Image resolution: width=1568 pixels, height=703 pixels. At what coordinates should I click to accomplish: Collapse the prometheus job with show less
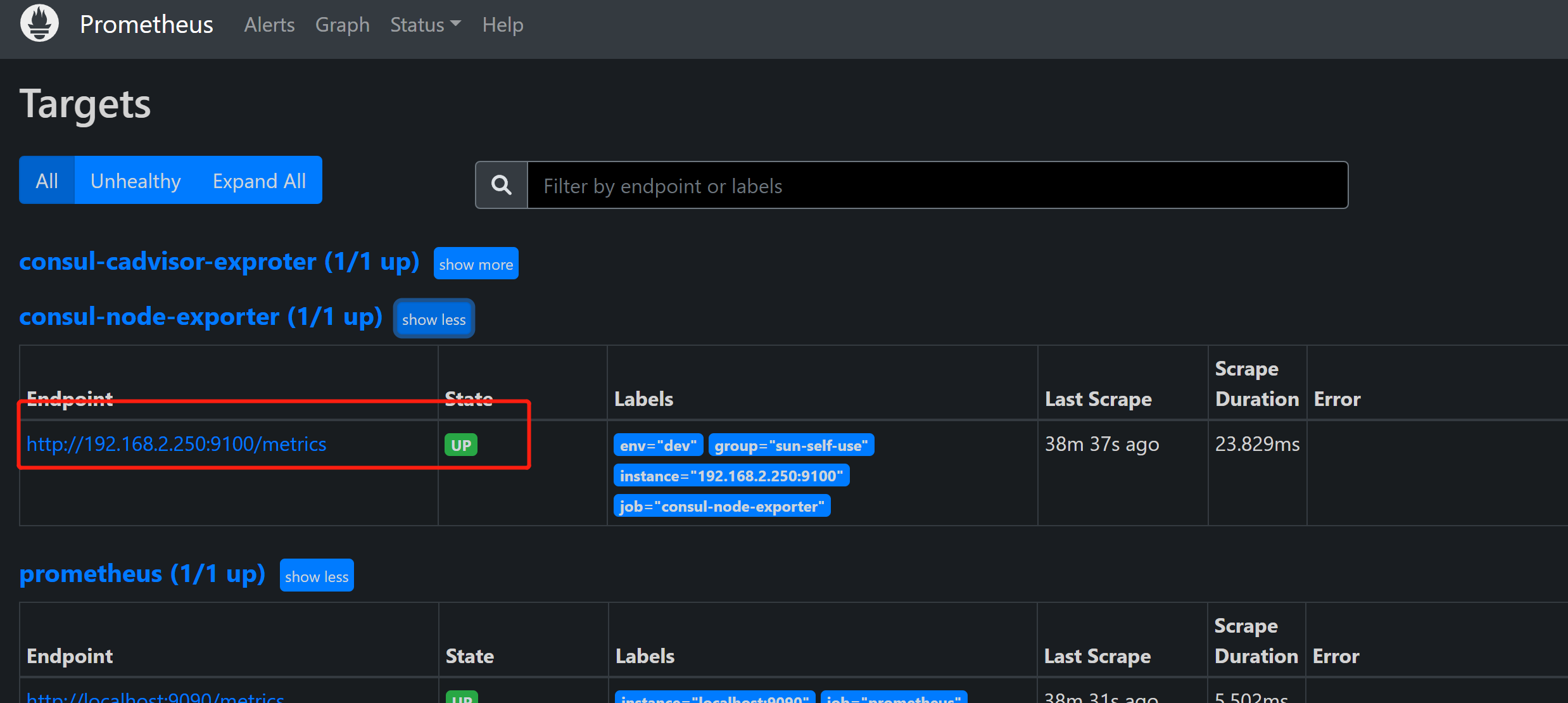[316, 576]
